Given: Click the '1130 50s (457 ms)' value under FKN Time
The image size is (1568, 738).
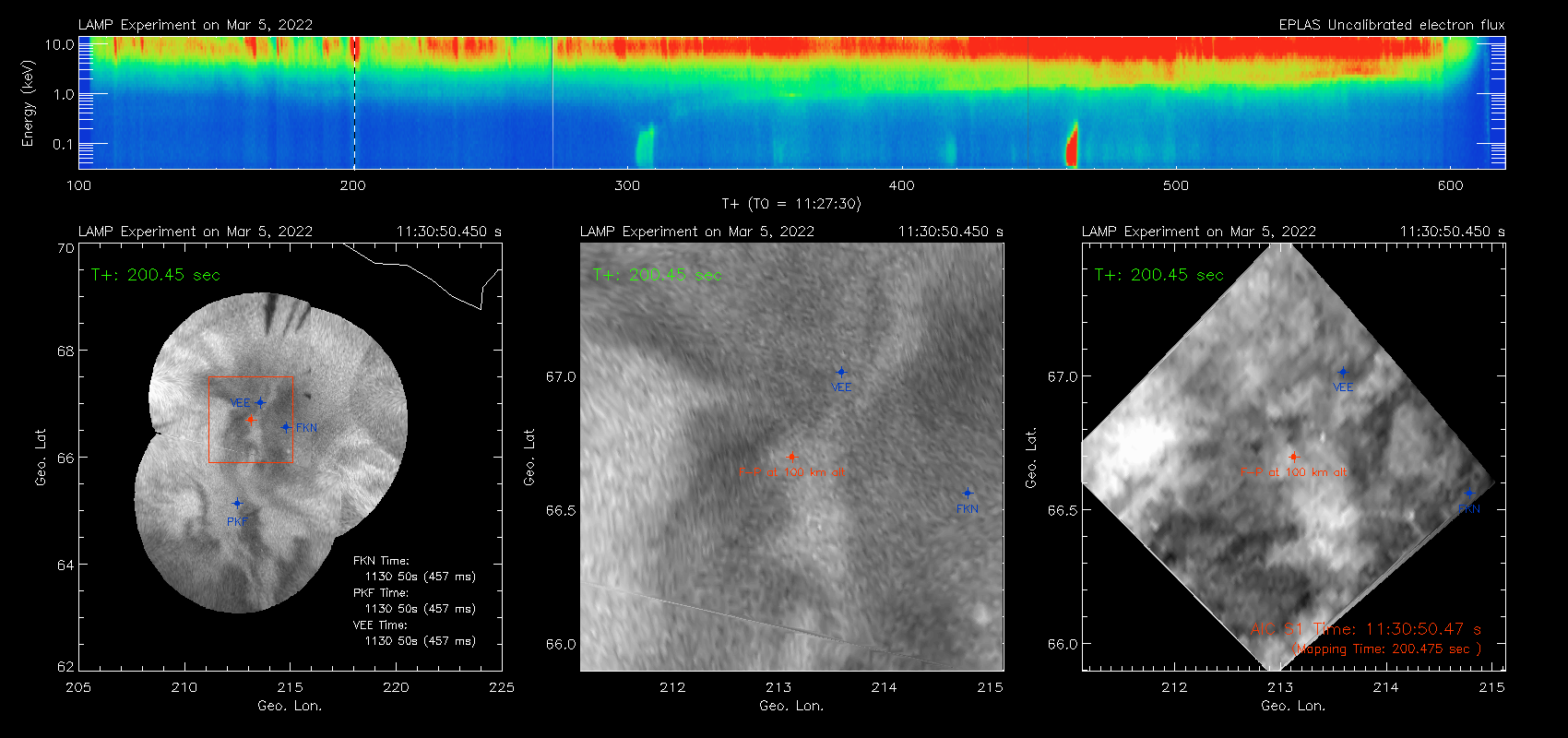Looking at the screenshot, I should (x=421, y=577).
